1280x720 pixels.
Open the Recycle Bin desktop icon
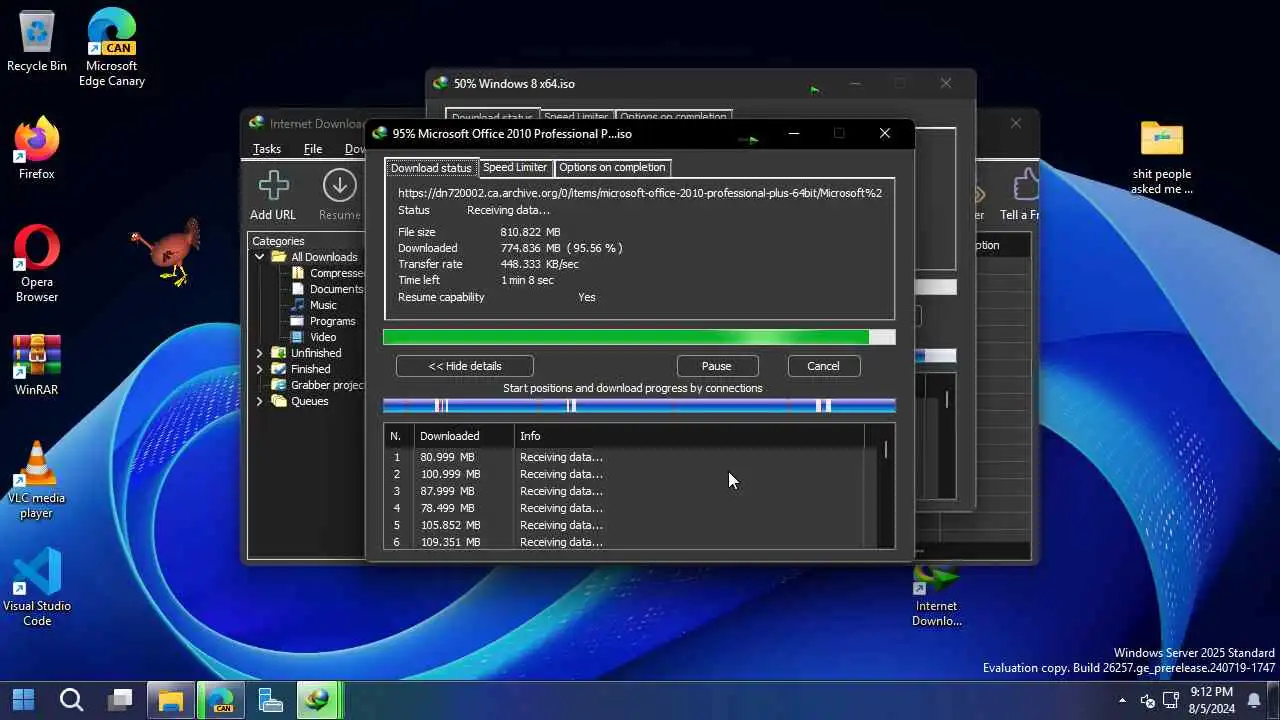click(x=37, y=41)
